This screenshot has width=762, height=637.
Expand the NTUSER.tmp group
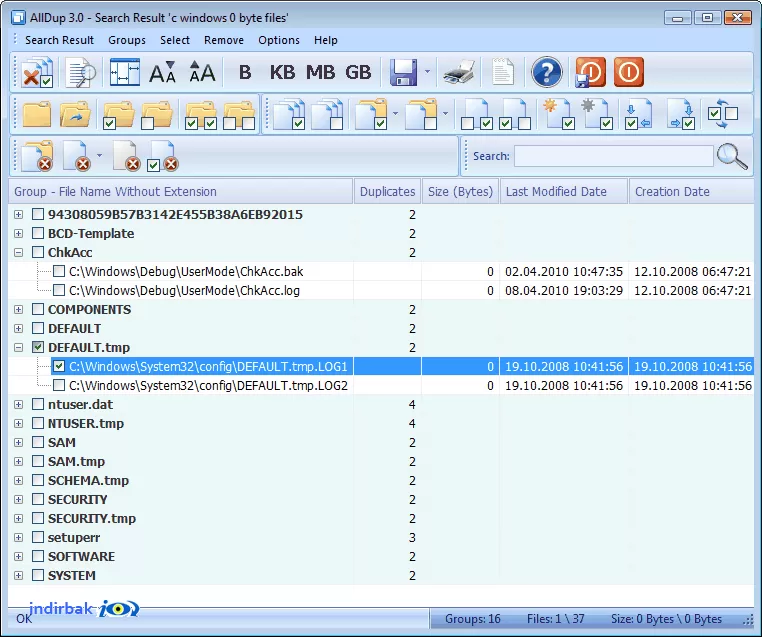18,423
